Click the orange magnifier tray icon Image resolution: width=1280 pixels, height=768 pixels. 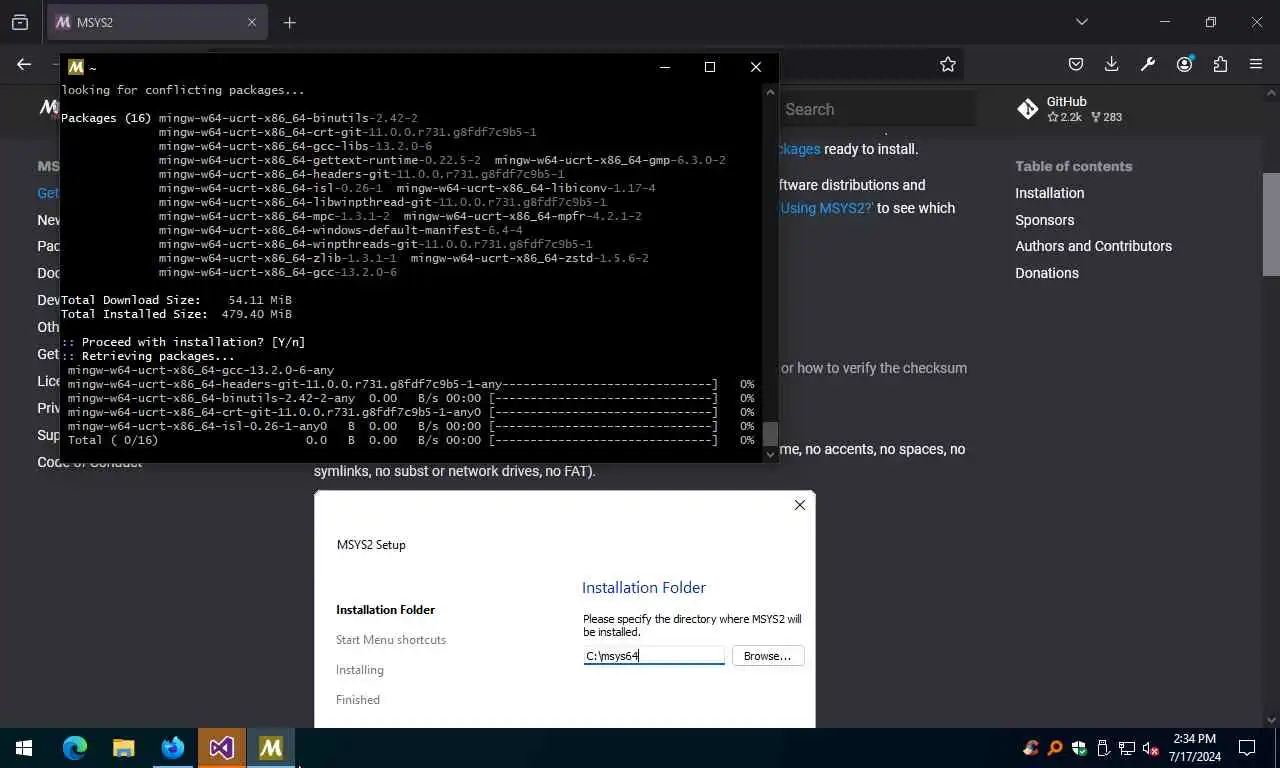click(1055, 748)
